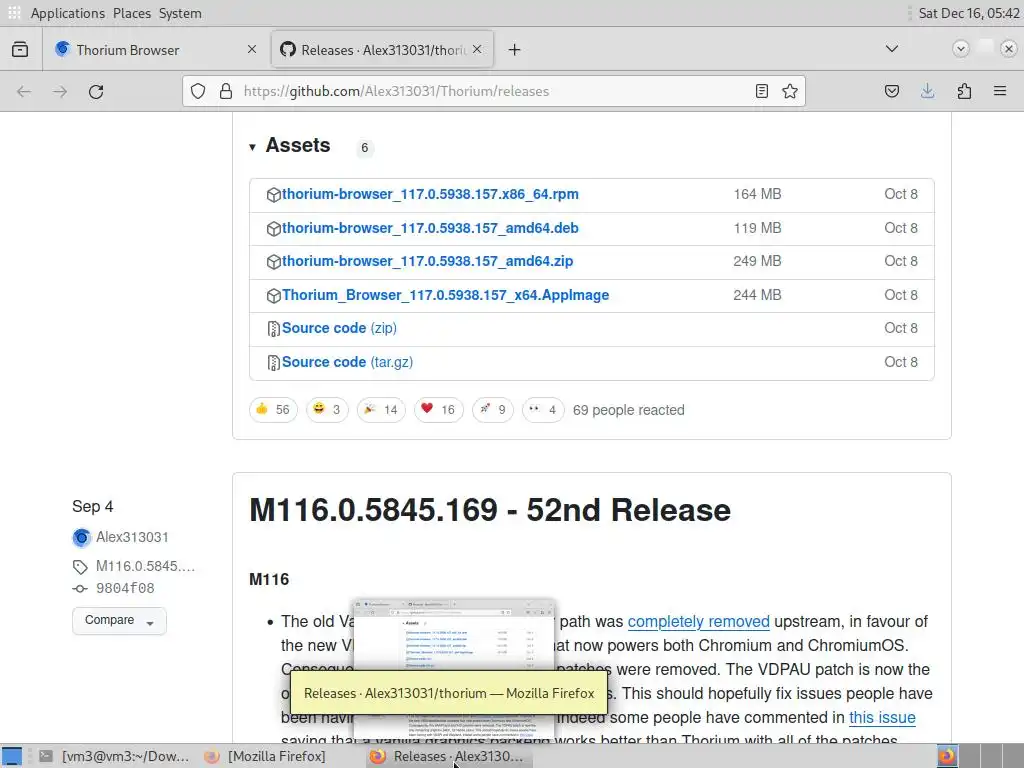Open the System menu
The width and height of the screenshot is (1024, 768).
pos(180,13)
